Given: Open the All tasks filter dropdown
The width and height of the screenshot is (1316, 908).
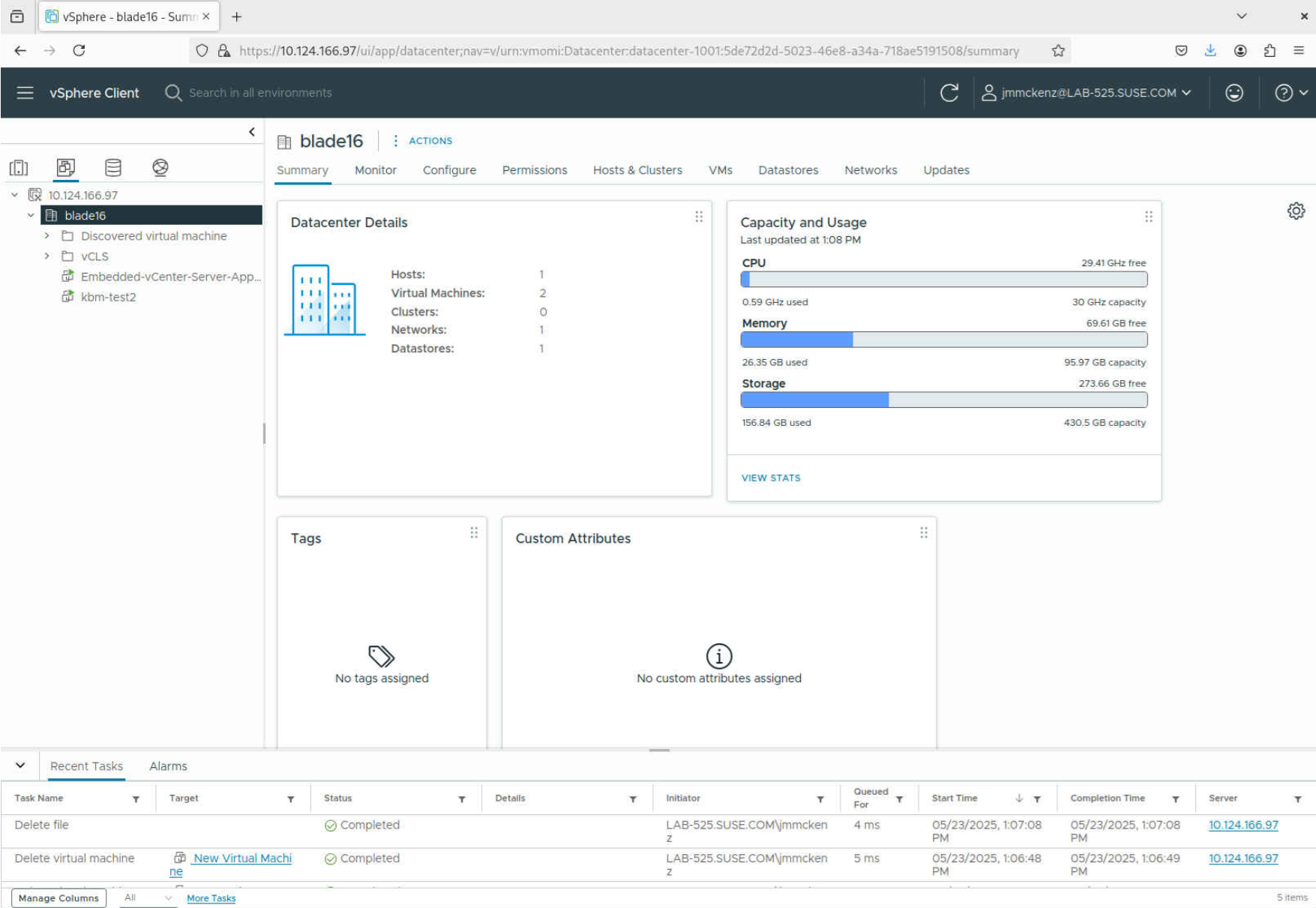Looking at the screenshot, I should coord(147,898).
